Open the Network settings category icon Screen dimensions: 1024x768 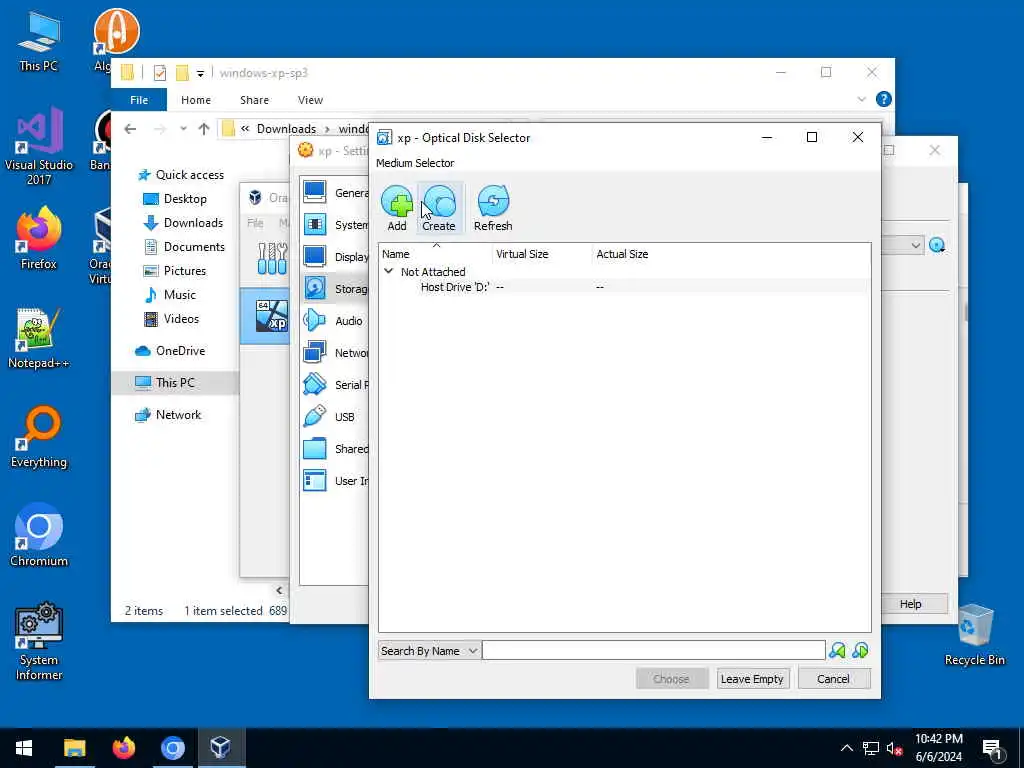(x=315, y=353)
